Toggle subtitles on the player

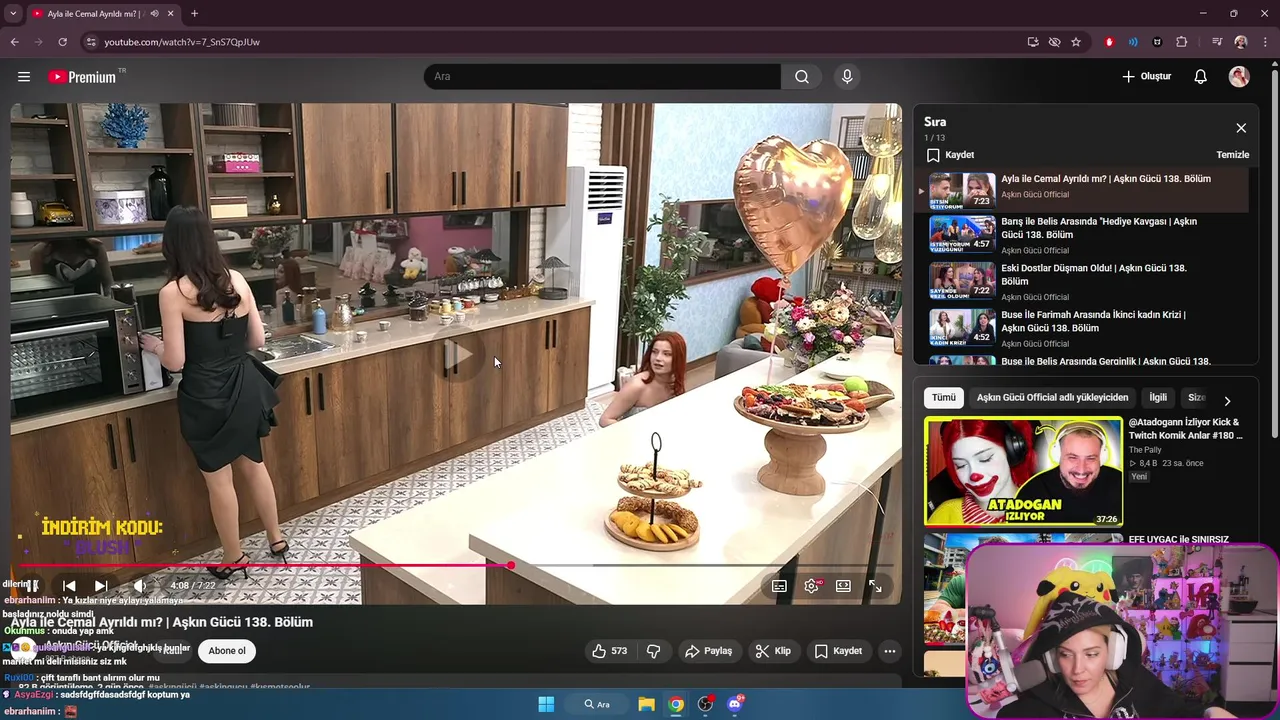point(779,586)
